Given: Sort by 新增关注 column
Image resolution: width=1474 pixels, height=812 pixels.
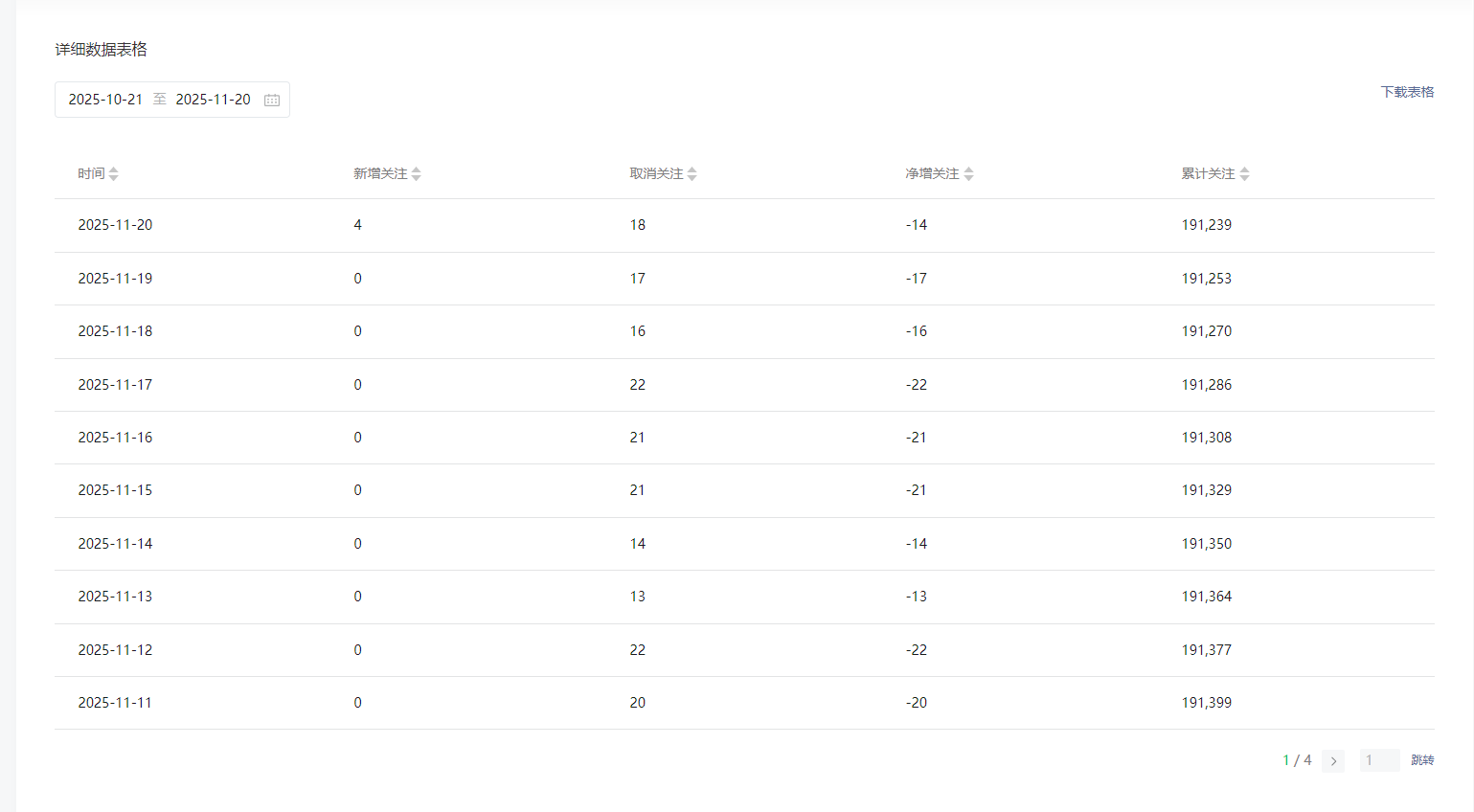Looking at the screenshot, I should [x=416, y=173].
